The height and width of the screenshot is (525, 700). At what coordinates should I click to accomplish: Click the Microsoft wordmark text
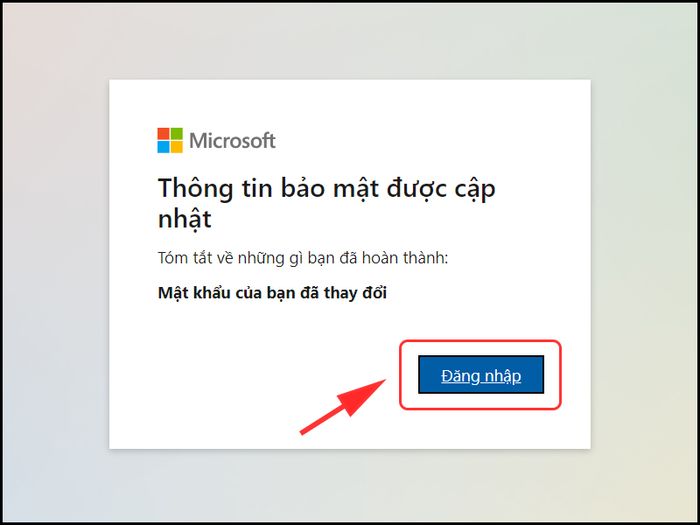click(232, 141)
